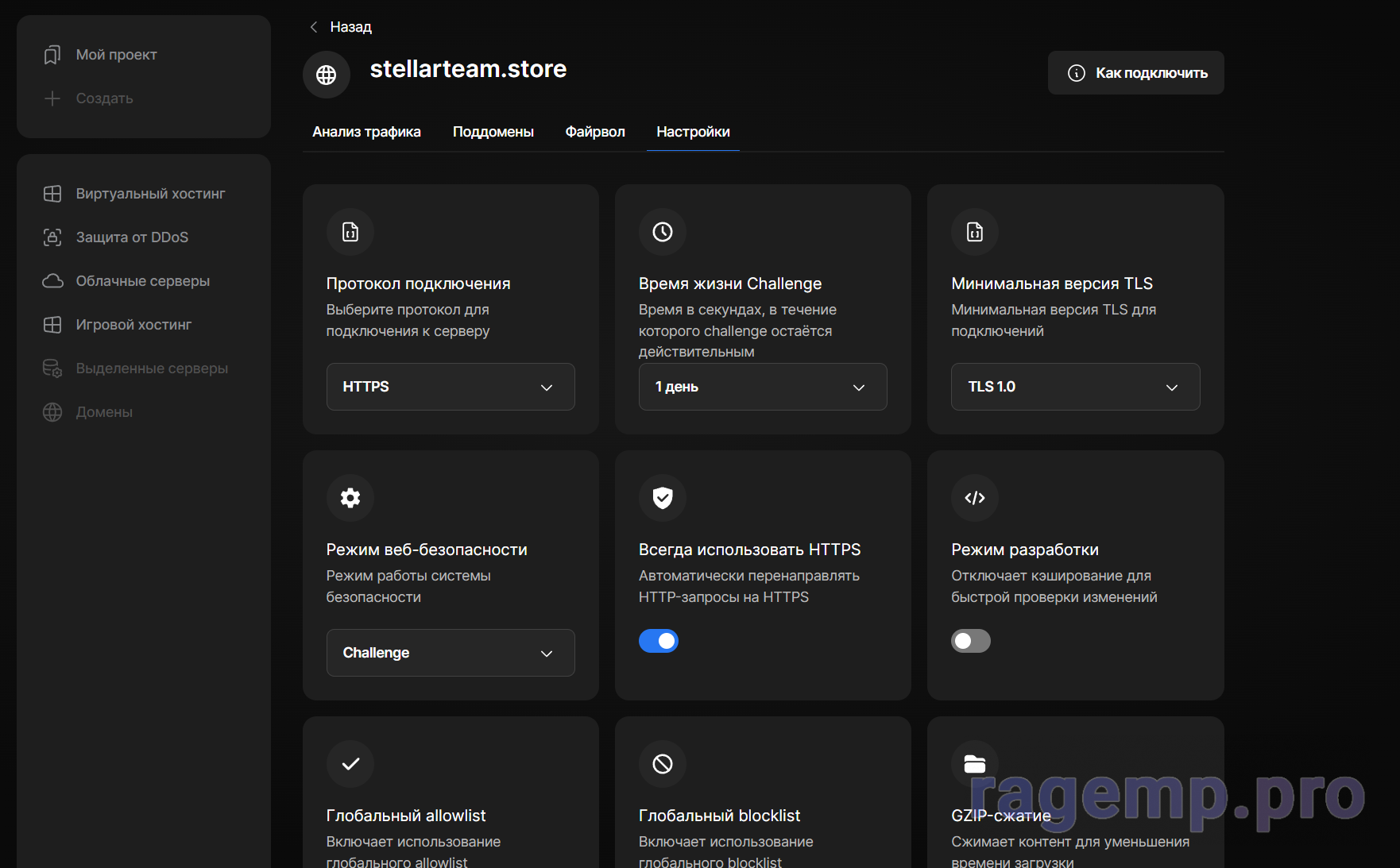
Task: Click the Глобальный allowlist heading
Action: 406,816
